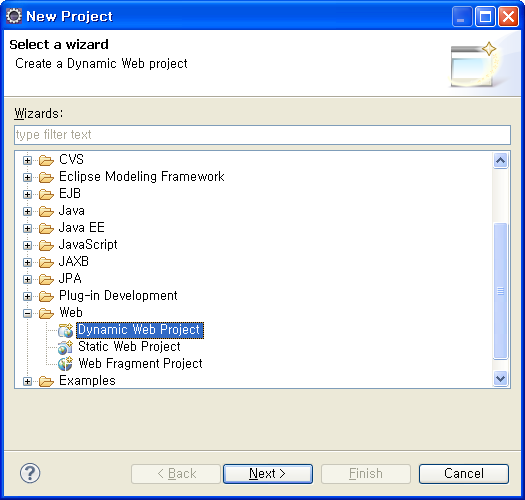Click the JAXB folder icon
The image size is (525, 500).
click(46, 262)
